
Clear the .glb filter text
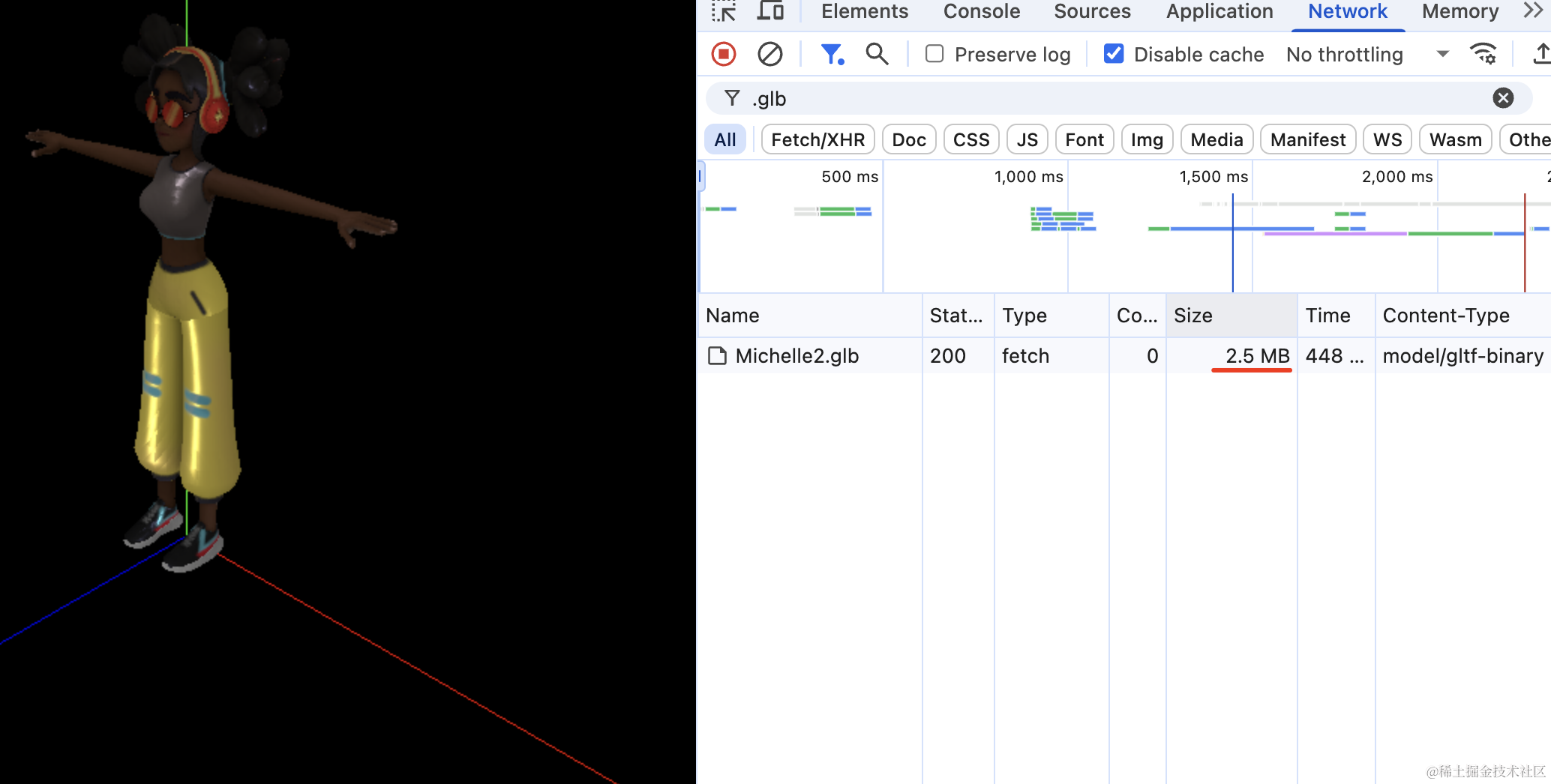pos(1503,98)
